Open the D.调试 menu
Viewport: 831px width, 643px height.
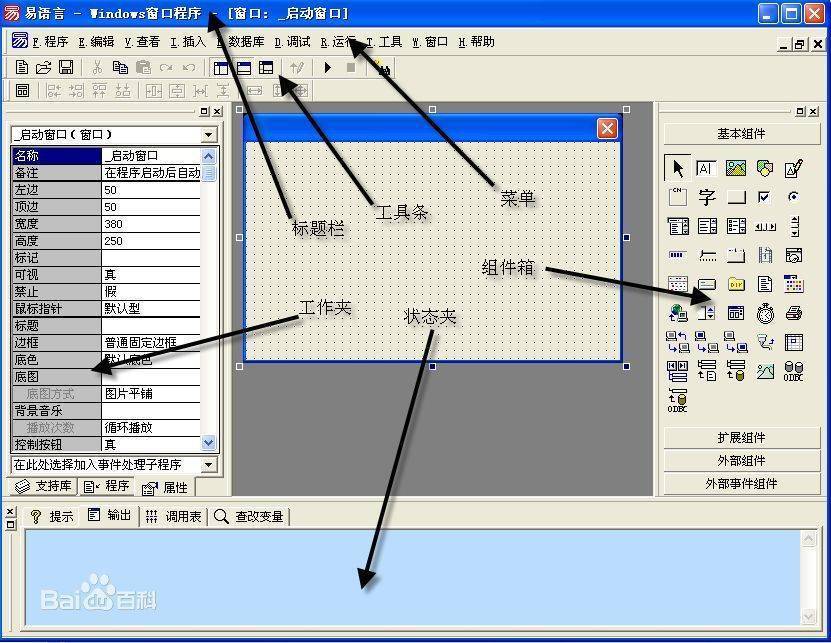(293, 42)
